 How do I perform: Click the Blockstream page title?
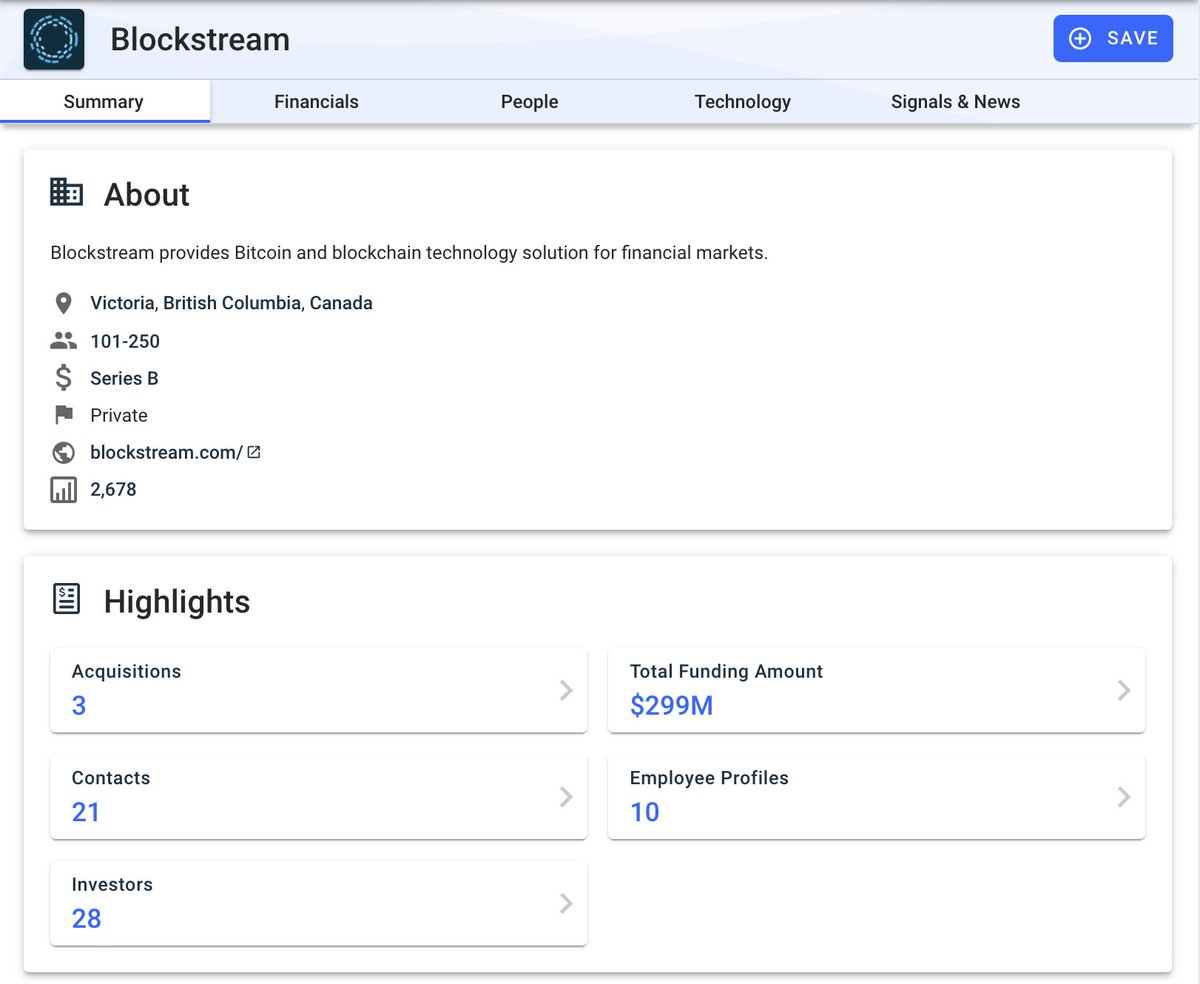(x=200, y=39)
